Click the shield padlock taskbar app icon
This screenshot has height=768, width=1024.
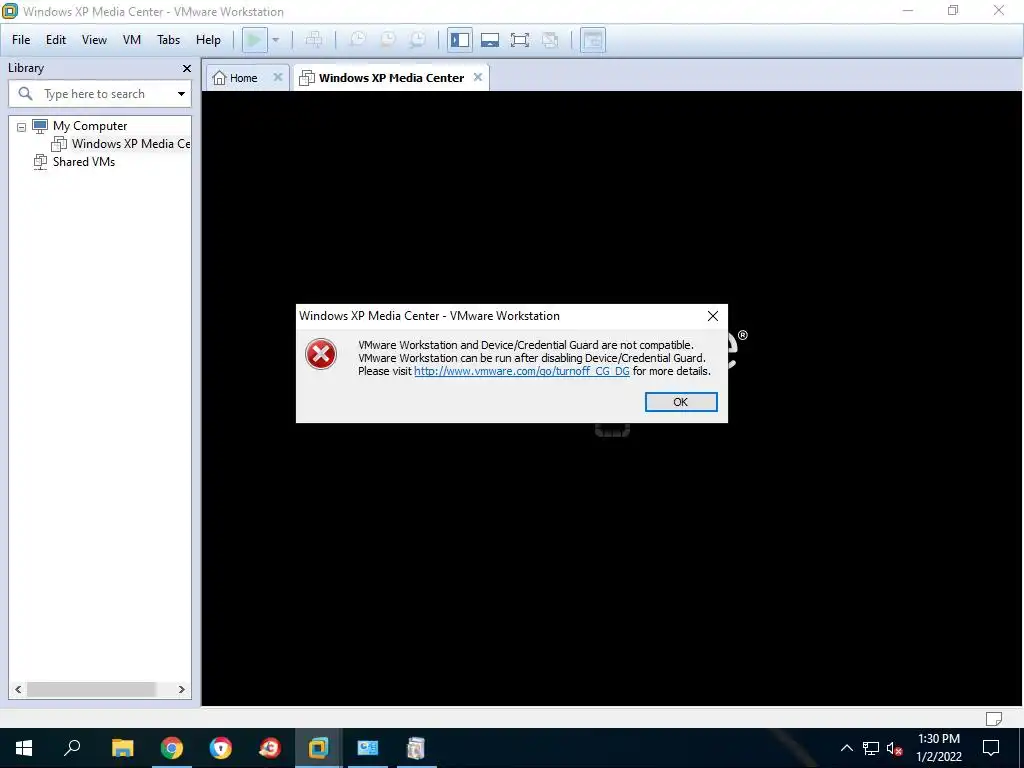[221, 748]
